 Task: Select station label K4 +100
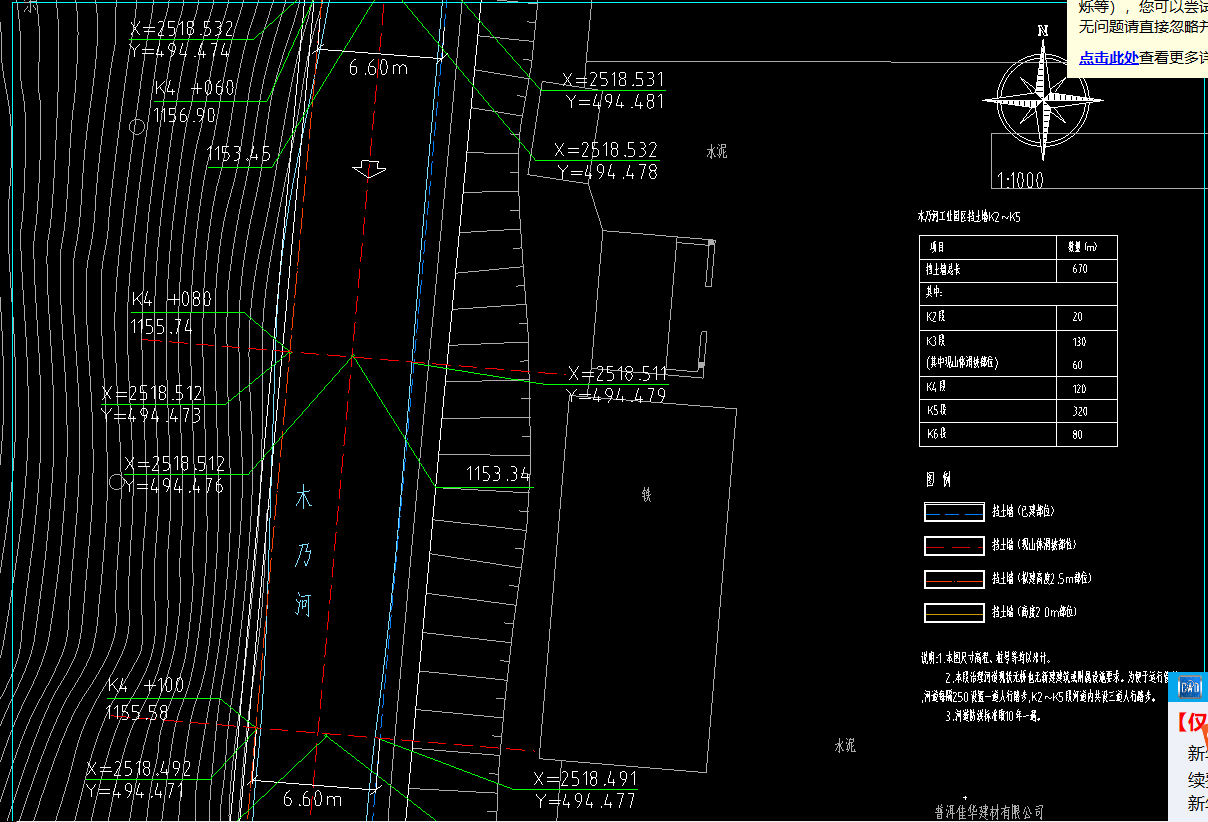(x=146, y=686)
